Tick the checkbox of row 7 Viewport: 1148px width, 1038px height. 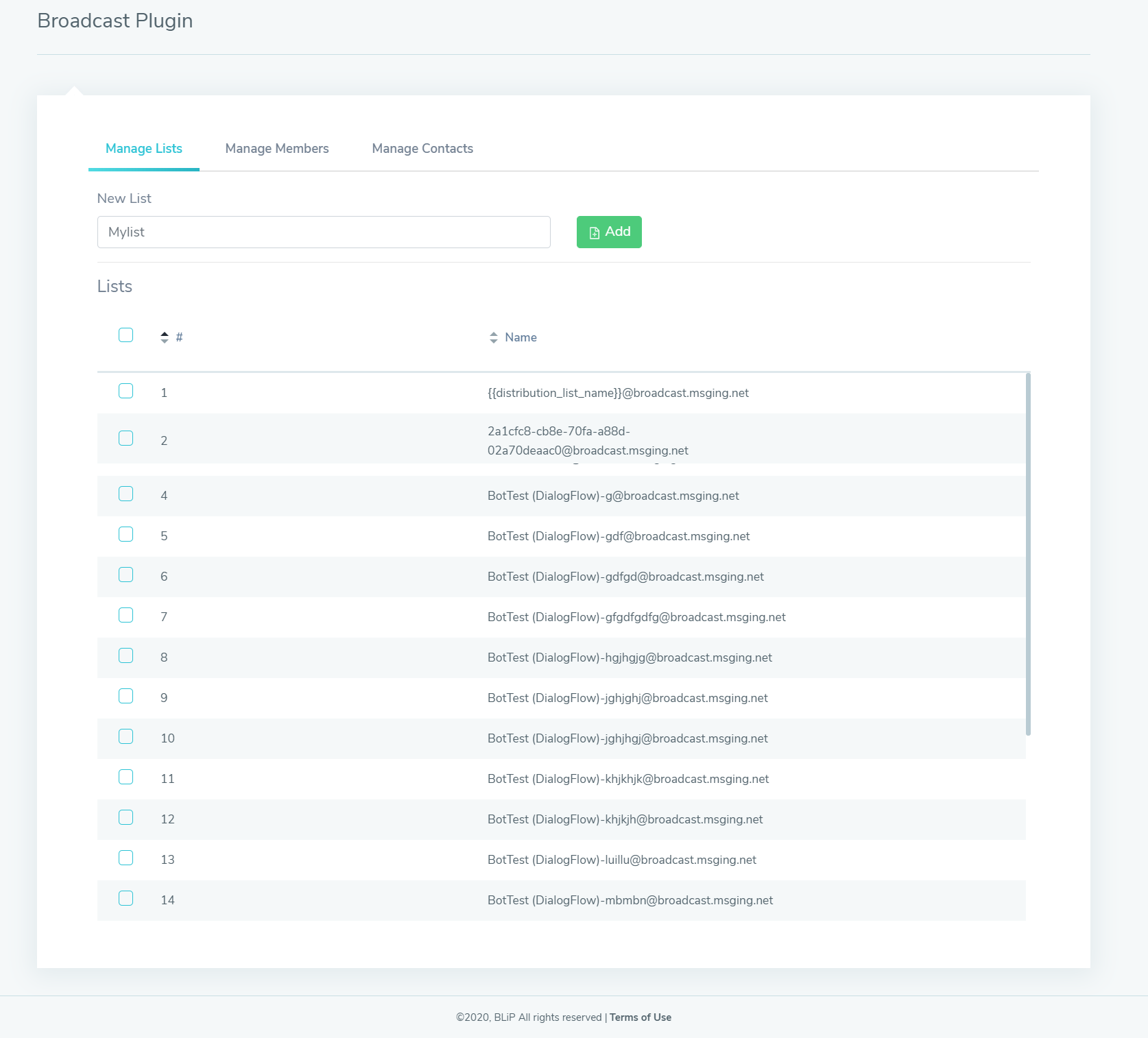(125, 615)
